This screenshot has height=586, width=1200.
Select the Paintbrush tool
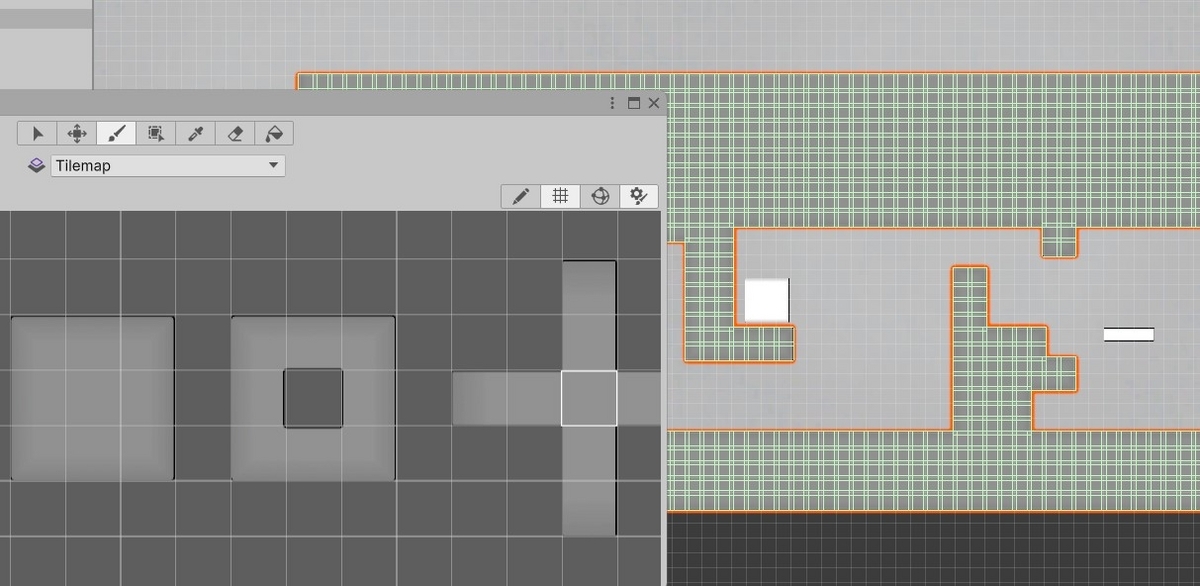[x=116, y=133]
